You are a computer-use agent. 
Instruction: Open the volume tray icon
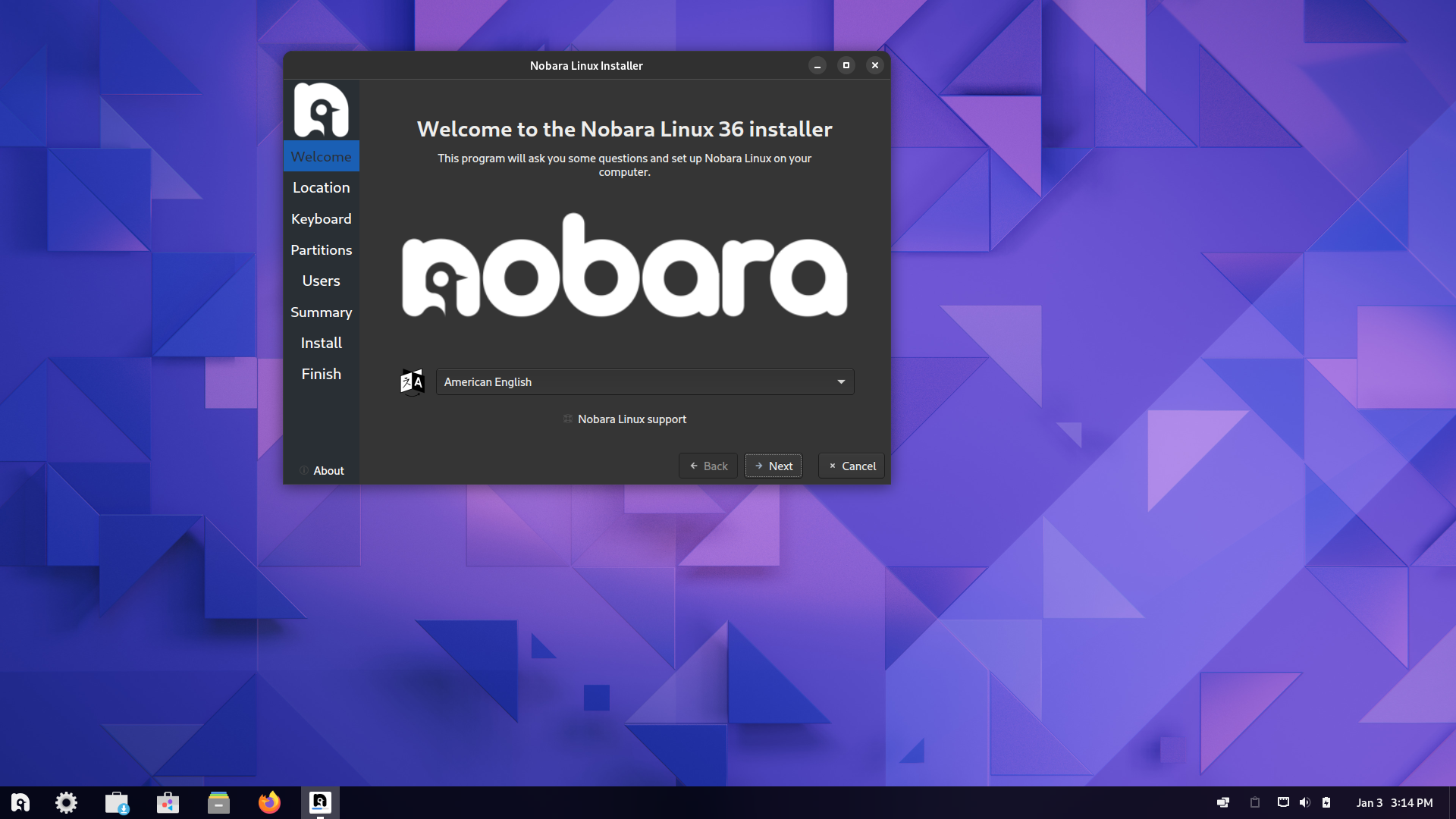1304,802
